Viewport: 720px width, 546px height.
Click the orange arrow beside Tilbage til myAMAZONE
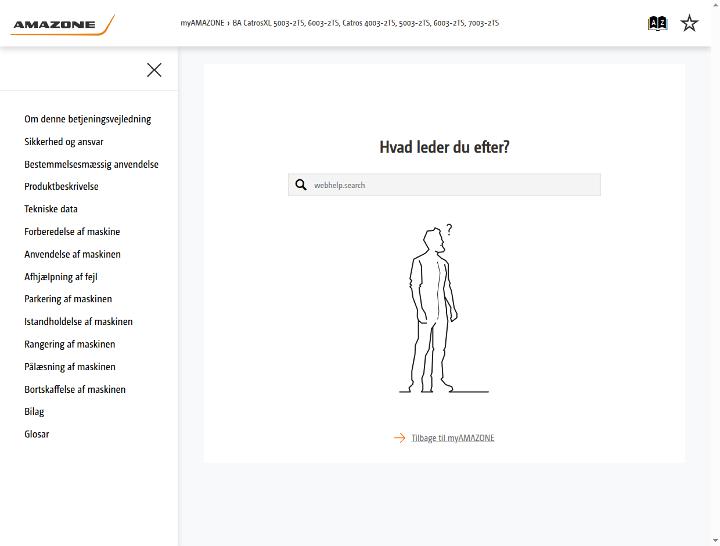[399, 438]
